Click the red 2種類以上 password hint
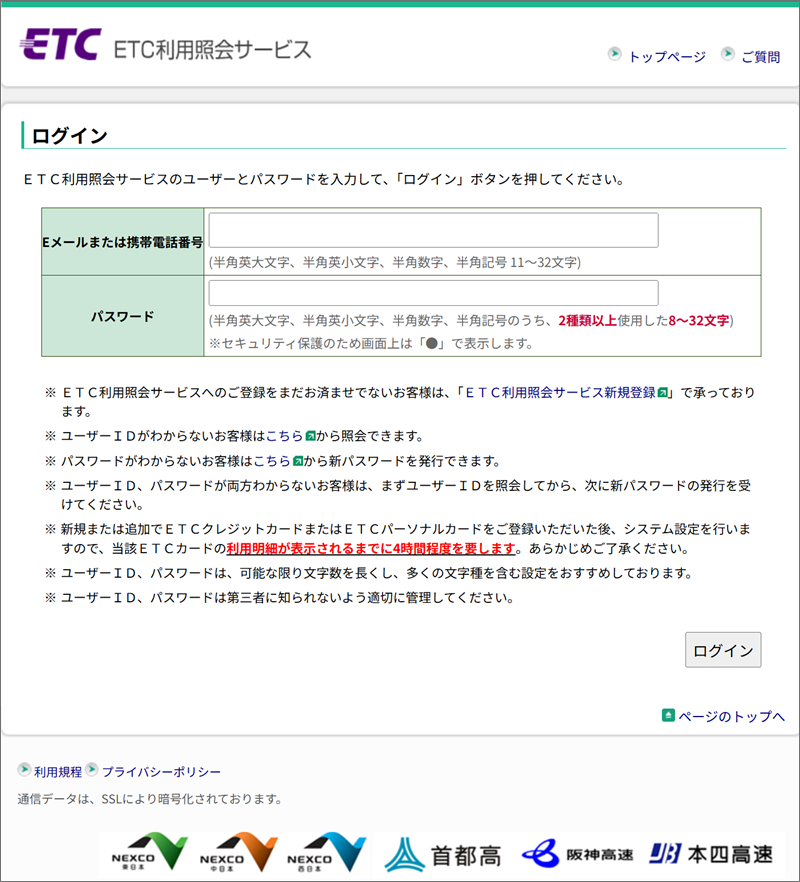This screenshot has width=800, height=882. click(x=587, y=321)
